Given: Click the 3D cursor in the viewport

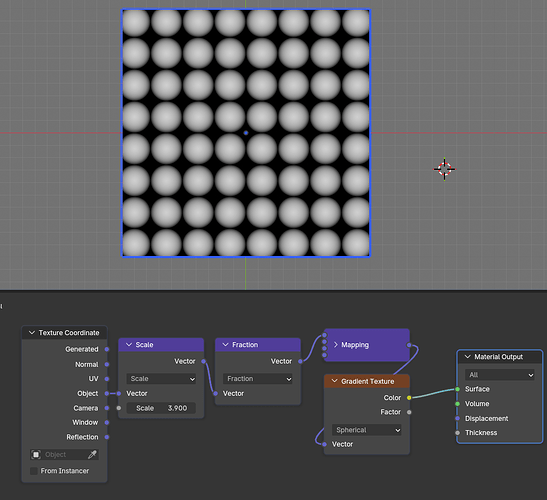Looking at the screenshot, I should [444, 169].
